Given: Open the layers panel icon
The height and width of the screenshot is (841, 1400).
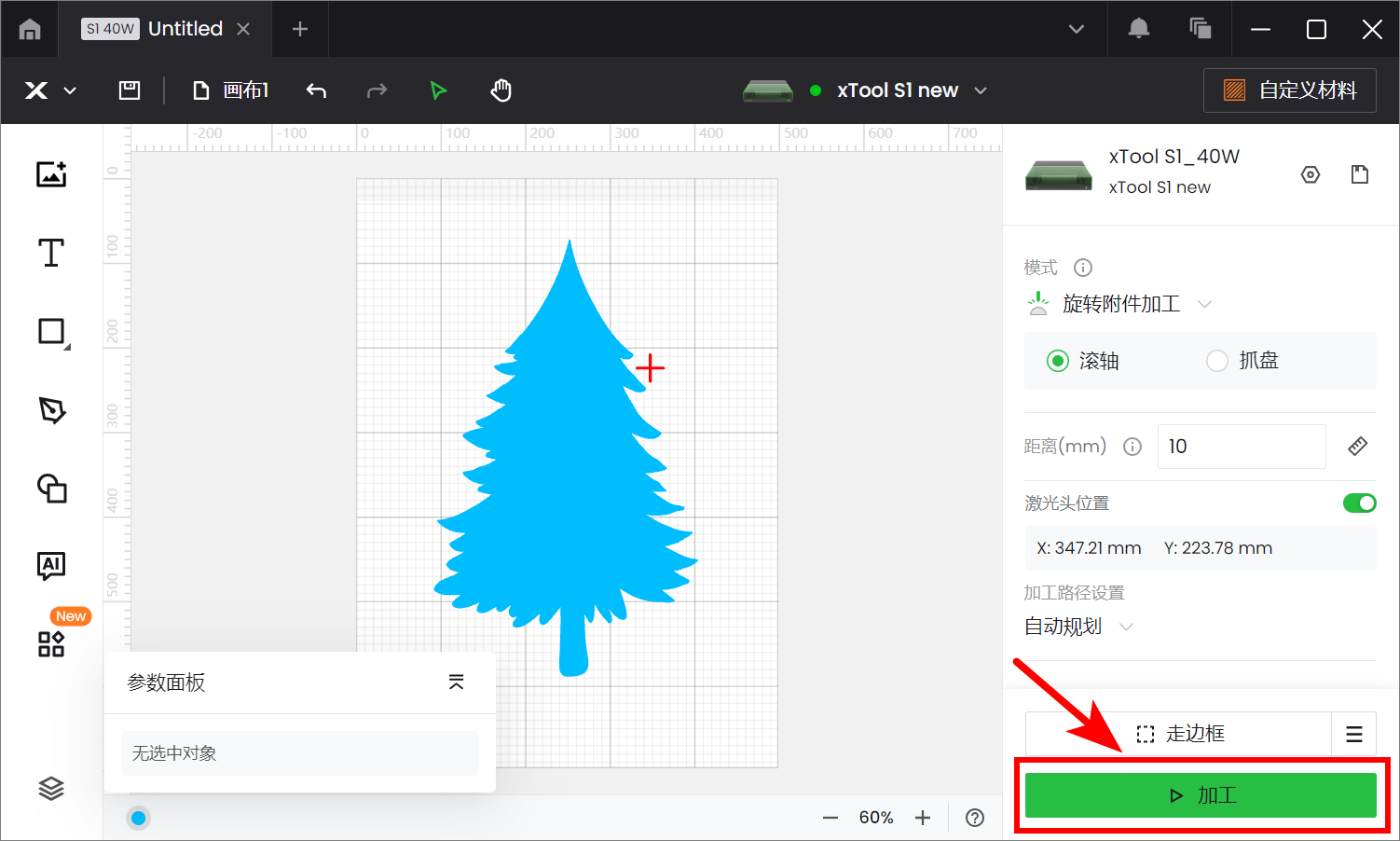Looking at the screenshot, I should pyautogui.click(x=51, y=789).
